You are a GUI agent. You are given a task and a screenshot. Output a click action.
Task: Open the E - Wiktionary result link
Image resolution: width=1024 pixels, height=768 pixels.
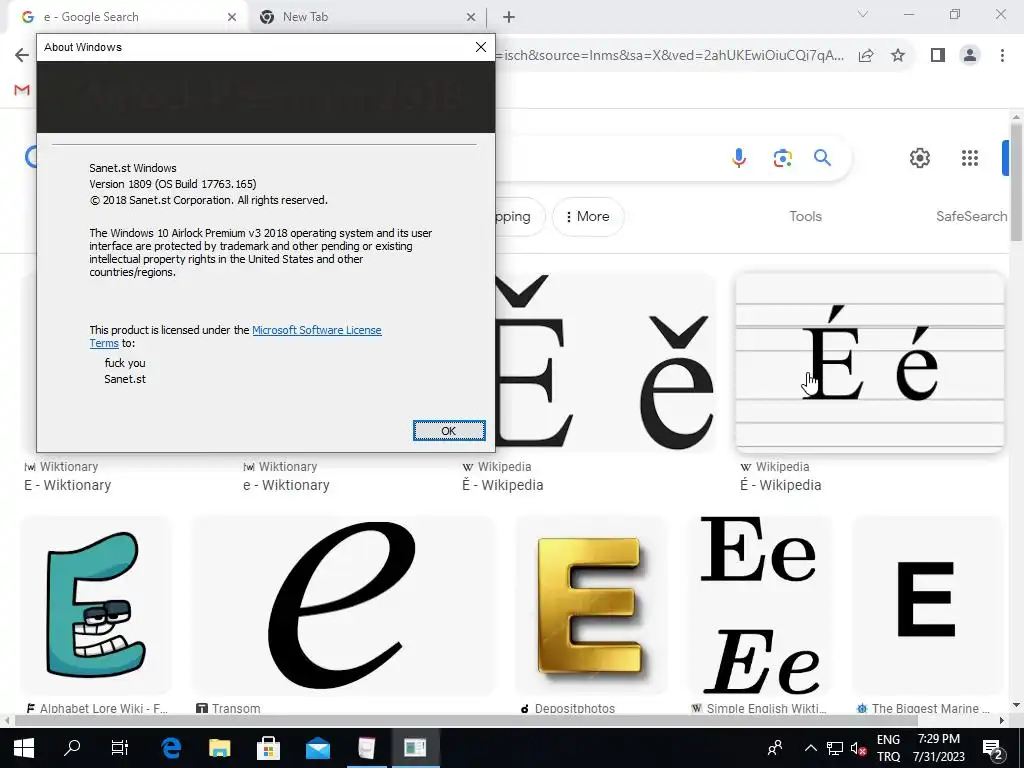coord(67,485)
